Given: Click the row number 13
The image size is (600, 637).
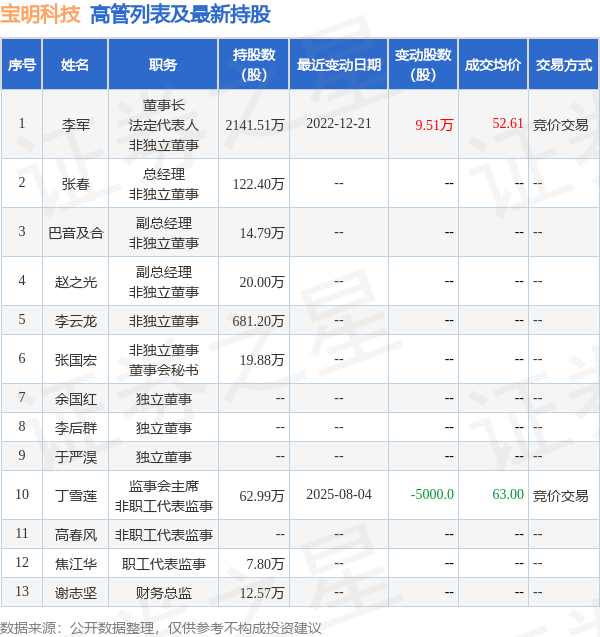Looking at the screenshot, I should (22, 592).
